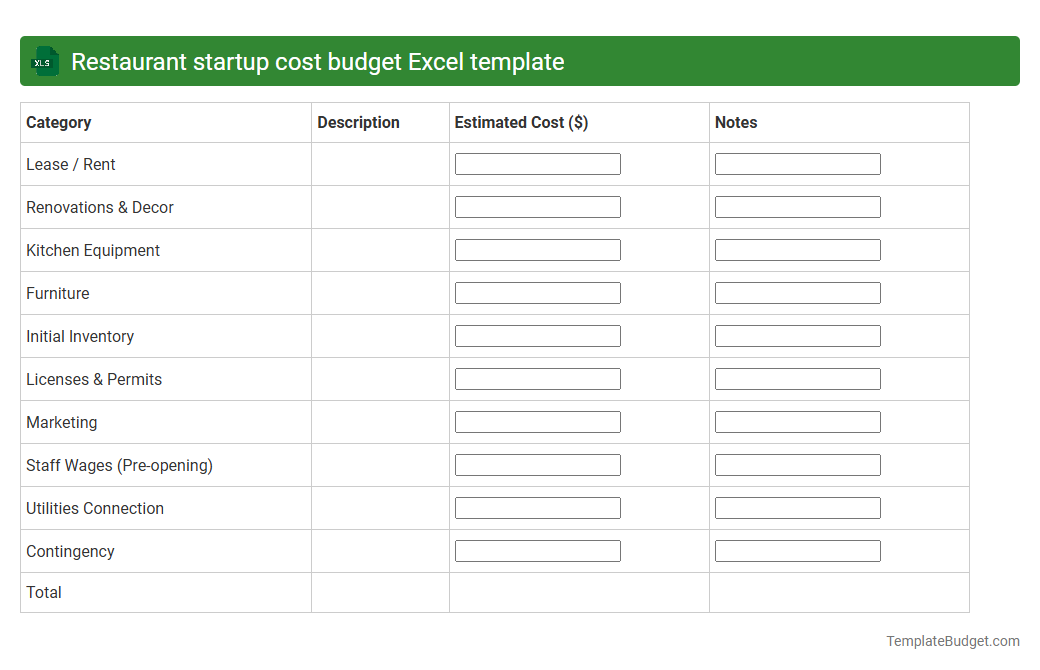Click the Estimated Cost field for Kitchen Equipment
1040x670 pixels.
[x=537, y=249]
